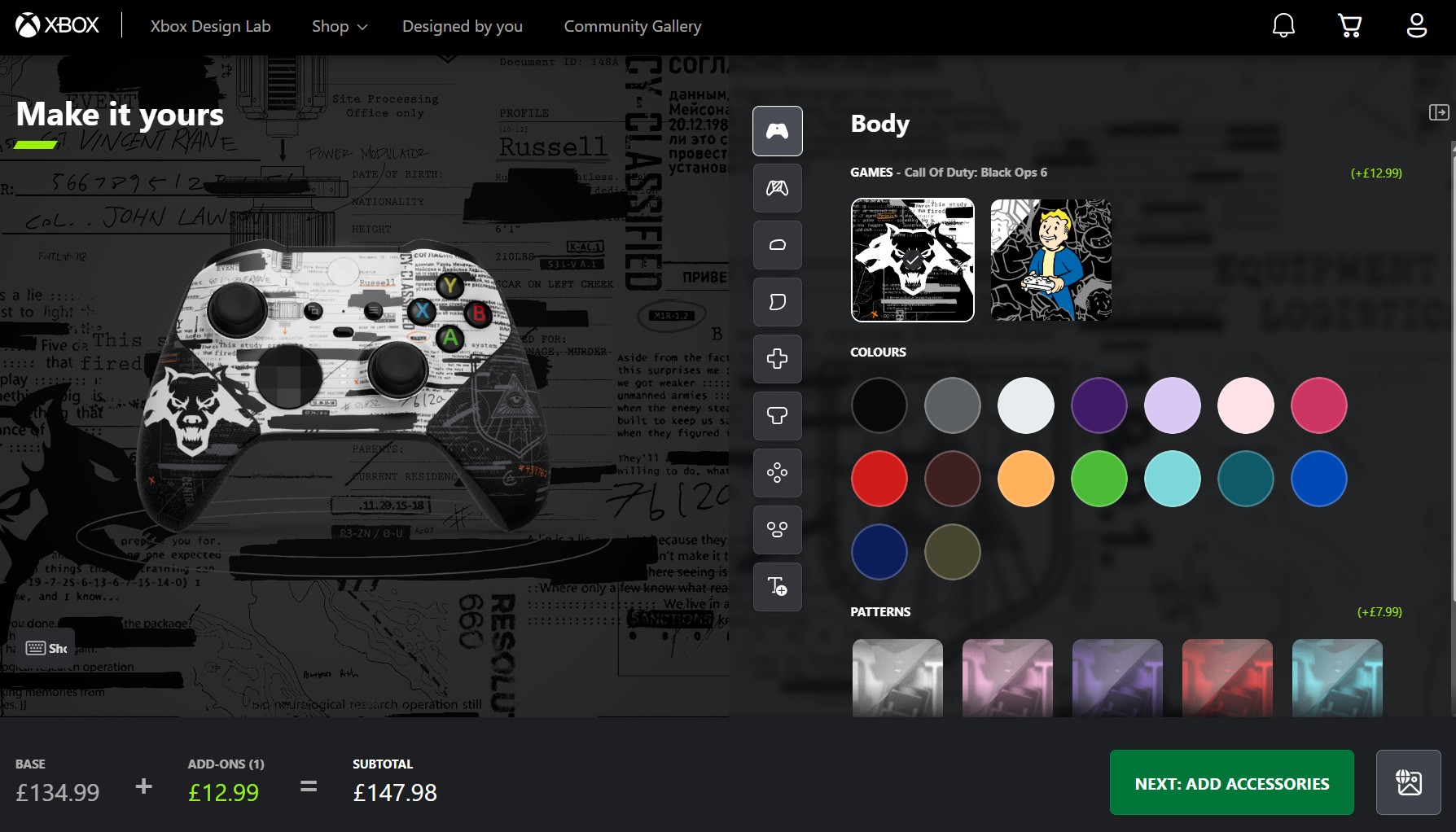Viewport: 1456px width, 832px height.
Task: Open Designed by you page
Action: tap(463, 26)
